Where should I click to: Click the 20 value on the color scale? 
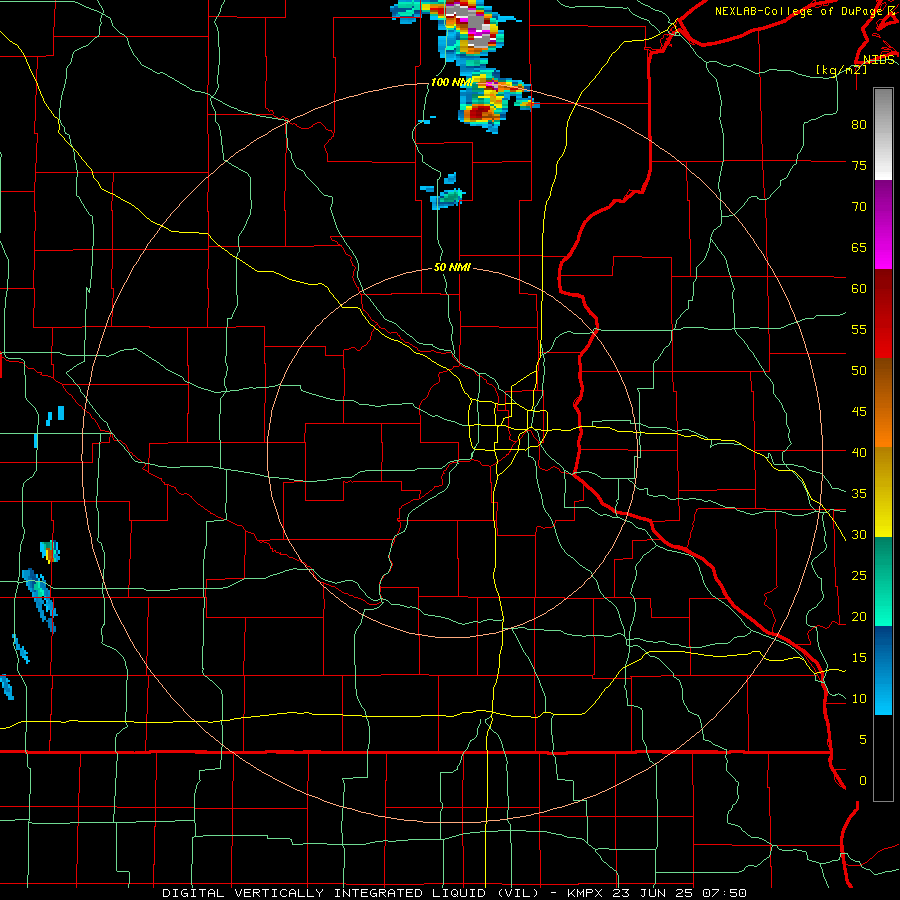[859, 616]
